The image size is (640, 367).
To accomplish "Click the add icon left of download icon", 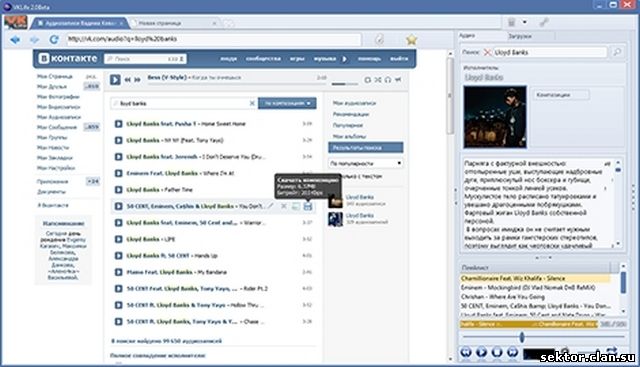I will pyautogui.click(x=296, y=207).
